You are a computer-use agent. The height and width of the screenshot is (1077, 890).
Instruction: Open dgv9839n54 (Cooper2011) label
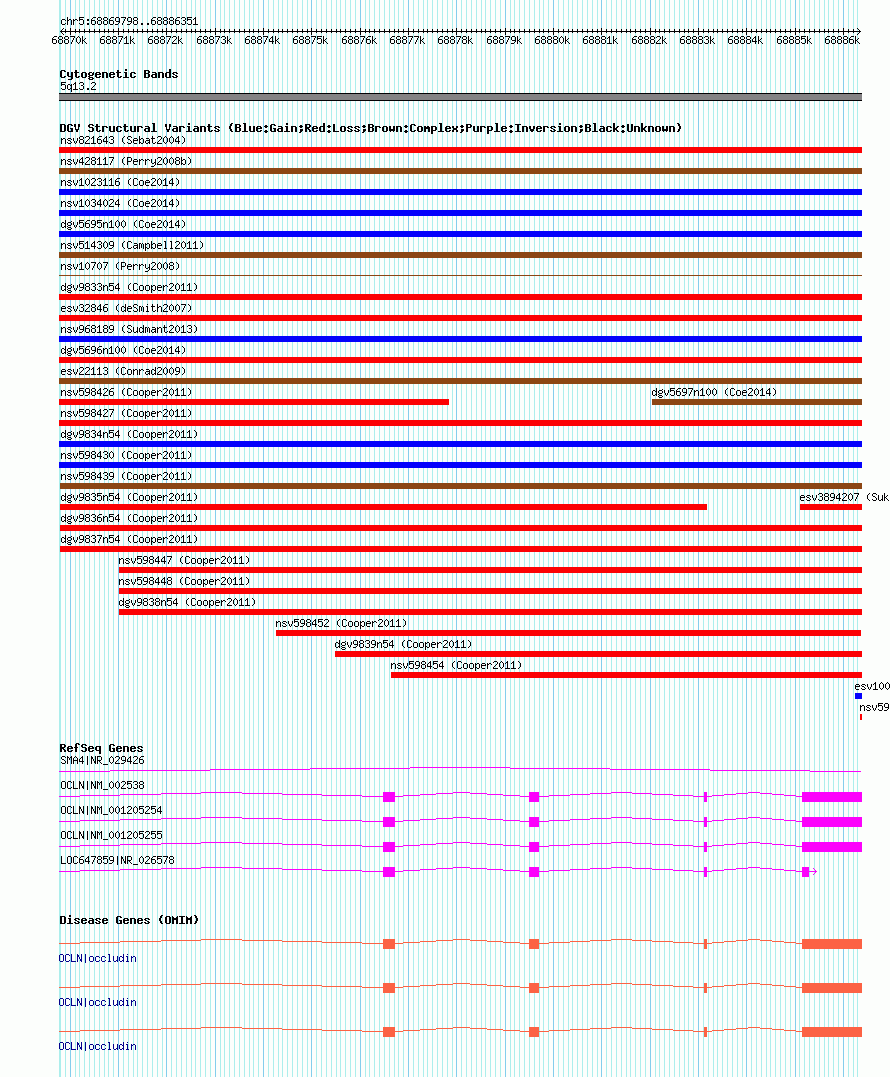[403, 644]
